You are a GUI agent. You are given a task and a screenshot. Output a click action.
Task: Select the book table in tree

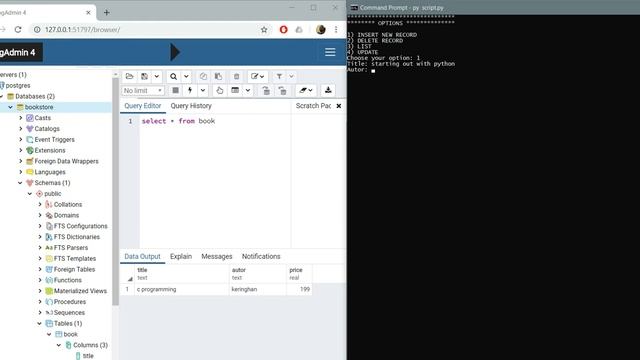point(70,334)
